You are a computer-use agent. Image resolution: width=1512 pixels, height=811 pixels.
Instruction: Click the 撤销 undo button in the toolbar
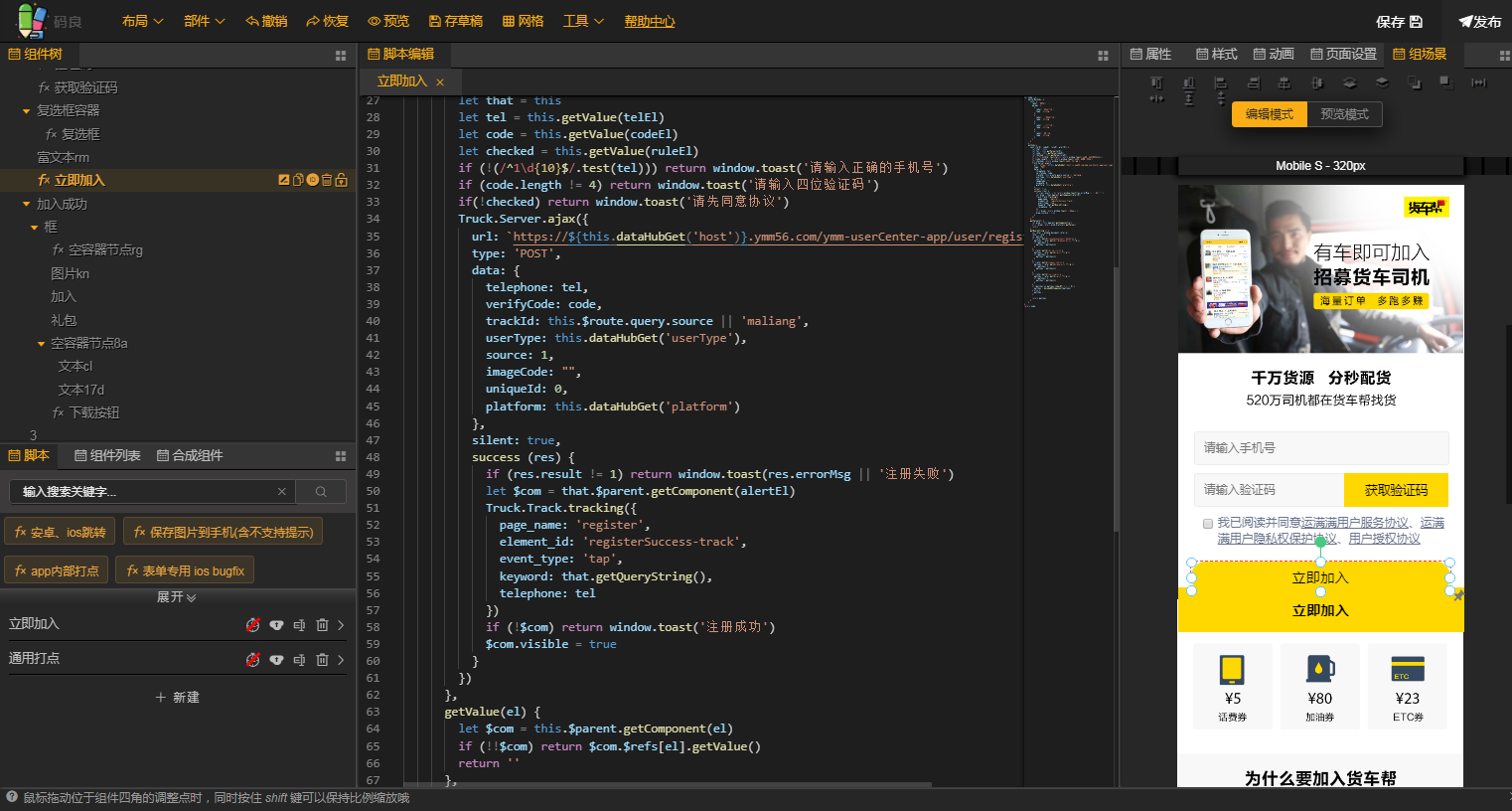pyautogui.click(x=266, y=21)
